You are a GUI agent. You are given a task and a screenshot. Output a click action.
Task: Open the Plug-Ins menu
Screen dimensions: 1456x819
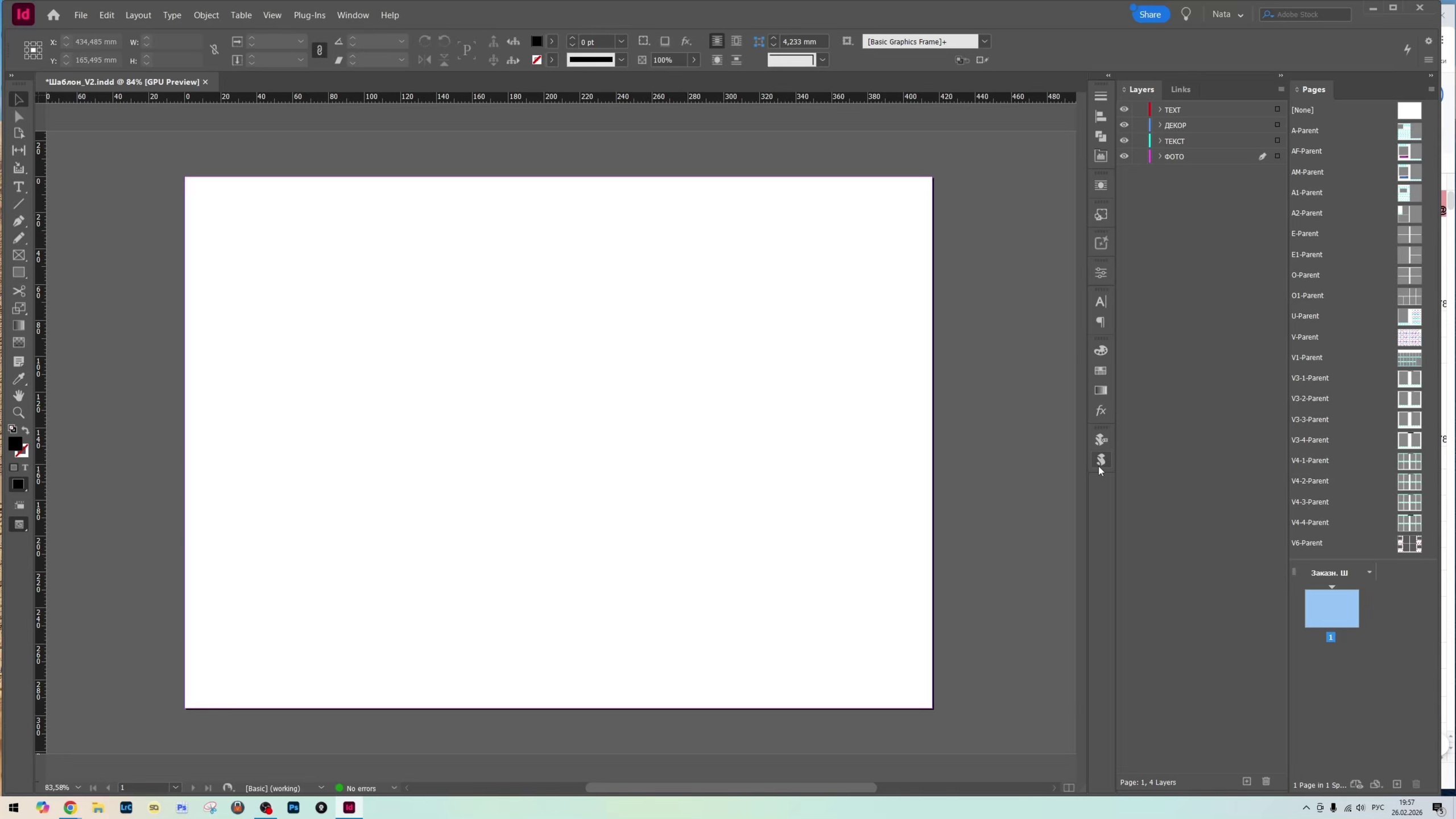click(x=309, y=15)
